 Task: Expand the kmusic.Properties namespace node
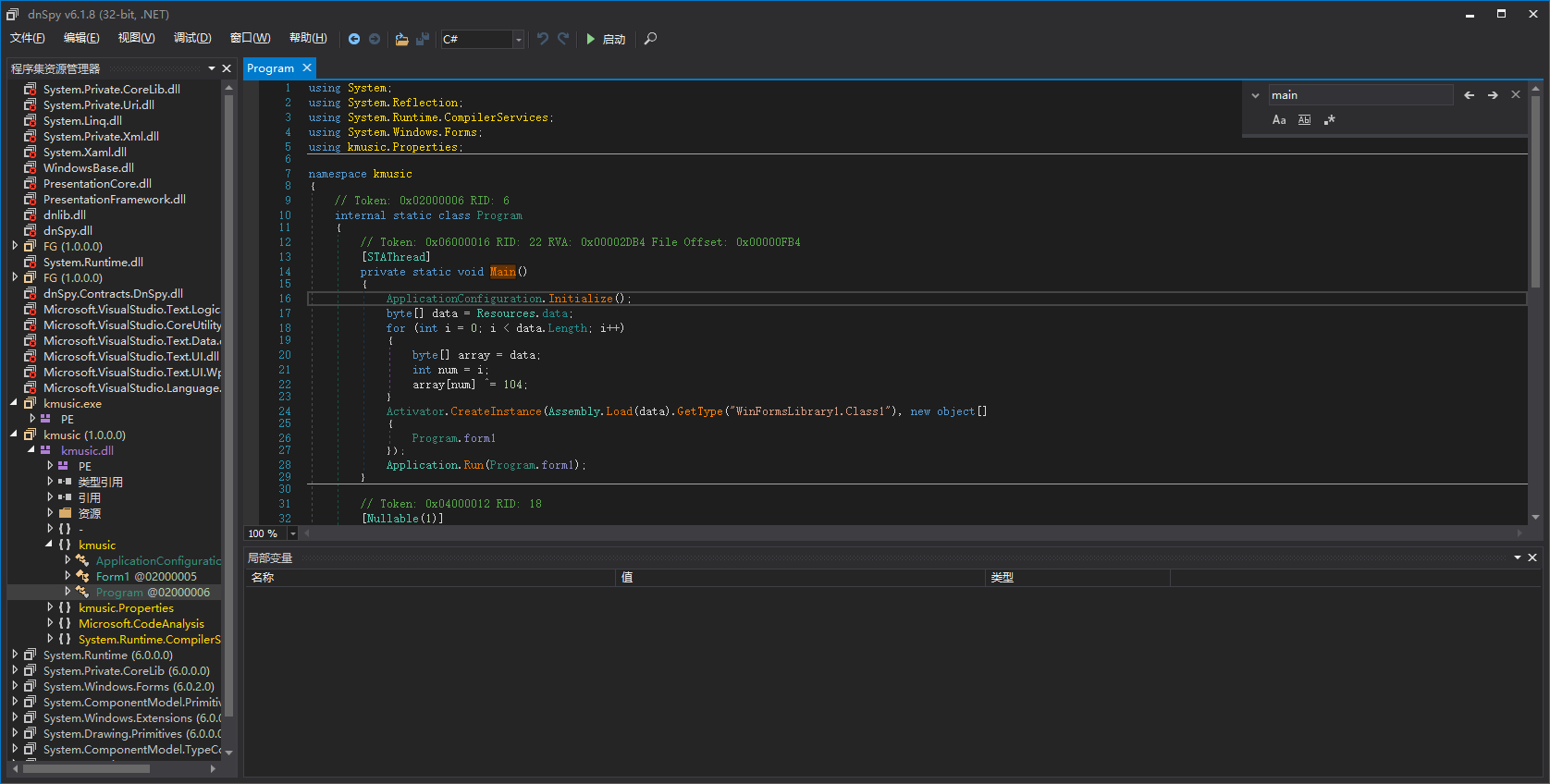pyautogui.click(x=50, y=607)
